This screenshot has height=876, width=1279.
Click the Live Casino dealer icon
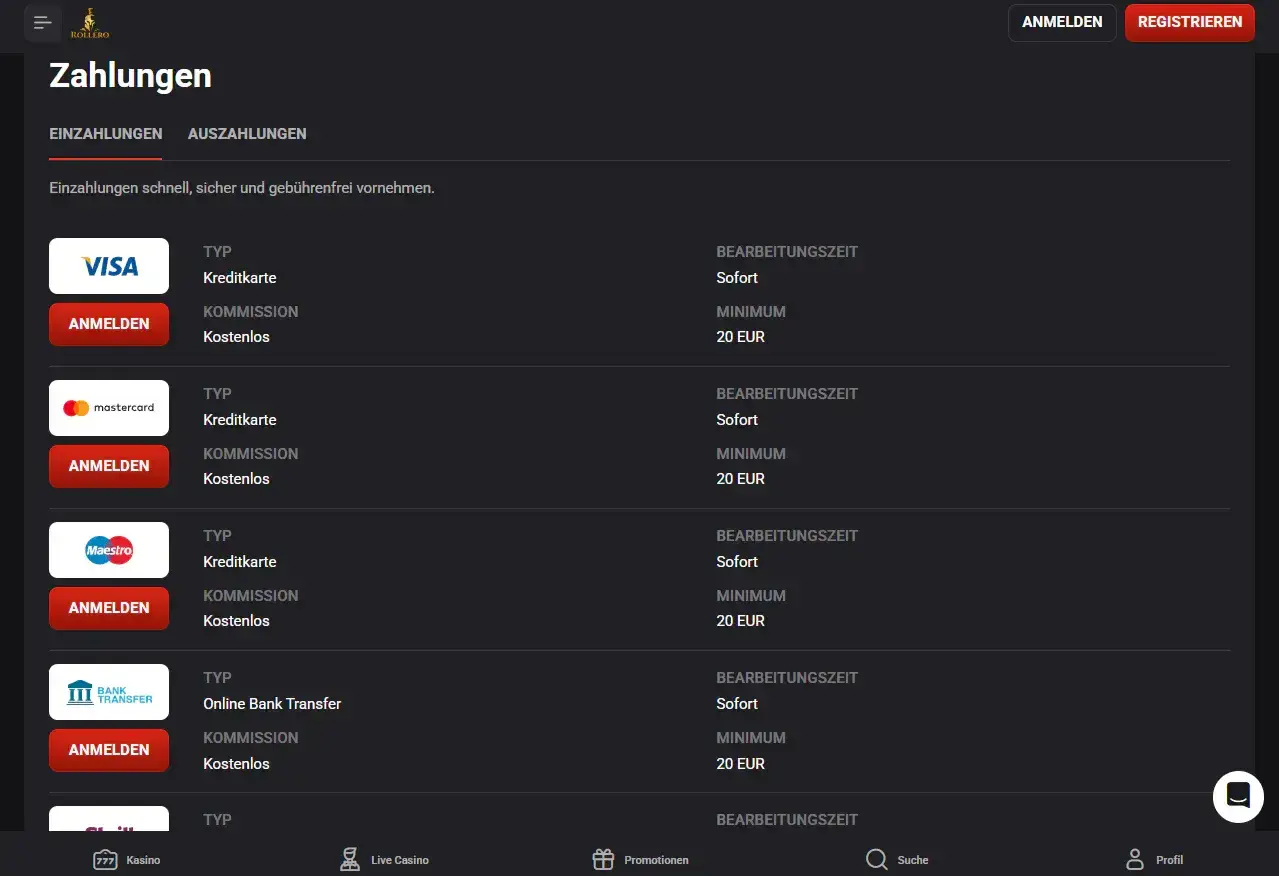coord(350,860)
